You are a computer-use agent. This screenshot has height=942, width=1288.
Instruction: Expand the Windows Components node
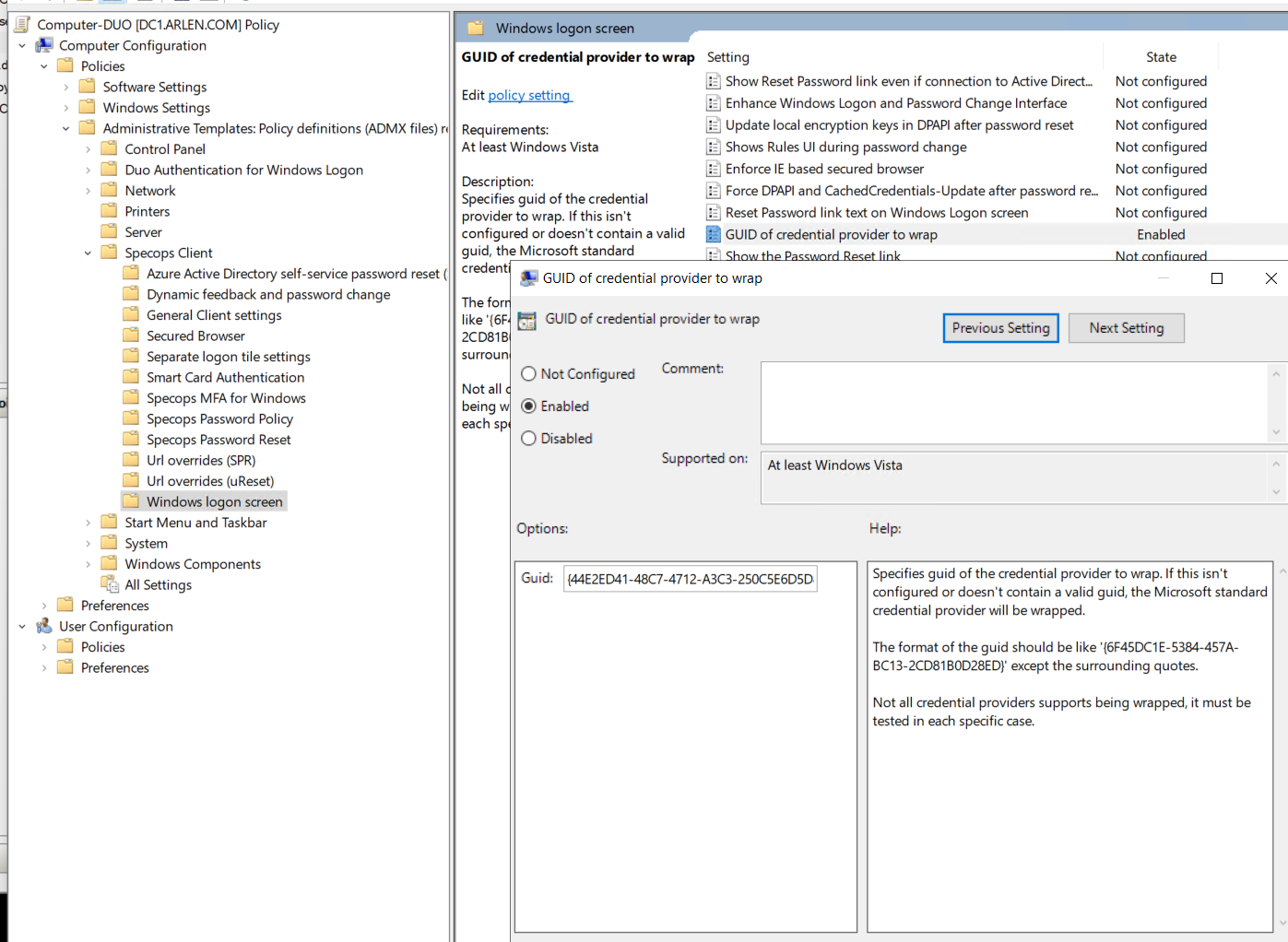pos(89,564)
